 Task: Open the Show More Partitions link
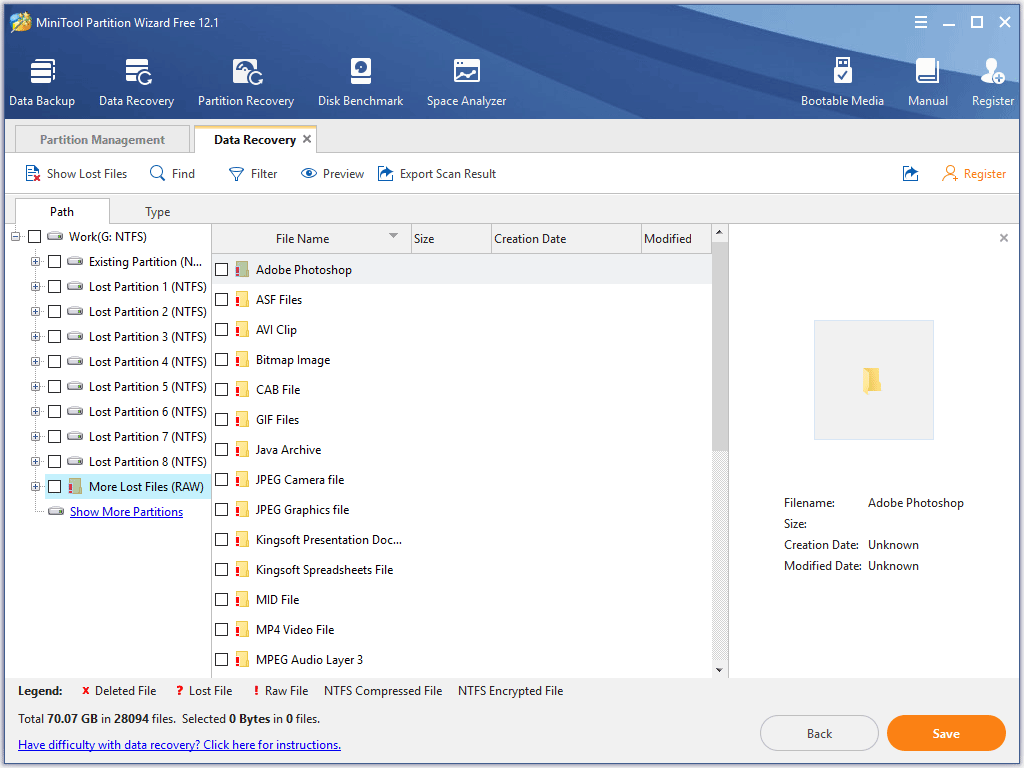pyautogui.click(x=126, y=511)
